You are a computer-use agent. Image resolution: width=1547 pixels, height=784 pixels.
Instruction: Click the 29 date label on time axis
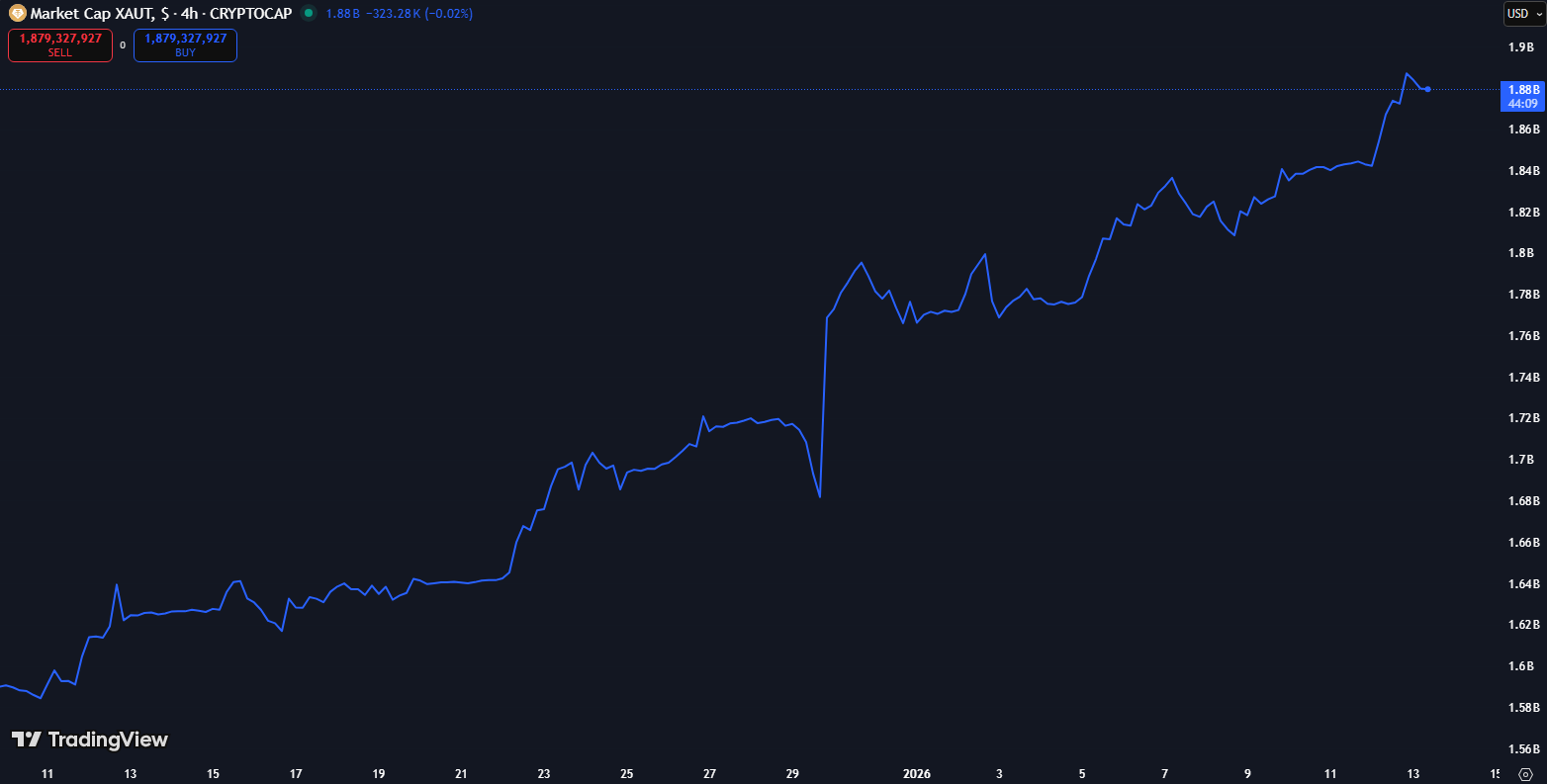coord(792,774)
